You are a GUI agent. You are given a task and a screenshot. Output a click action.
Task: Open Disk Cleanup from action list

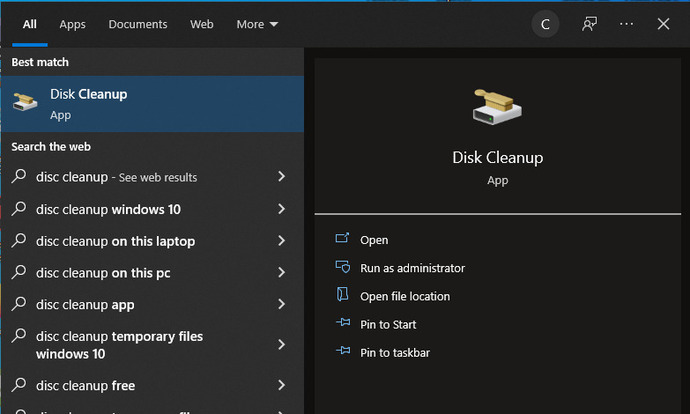coord(374,240)
